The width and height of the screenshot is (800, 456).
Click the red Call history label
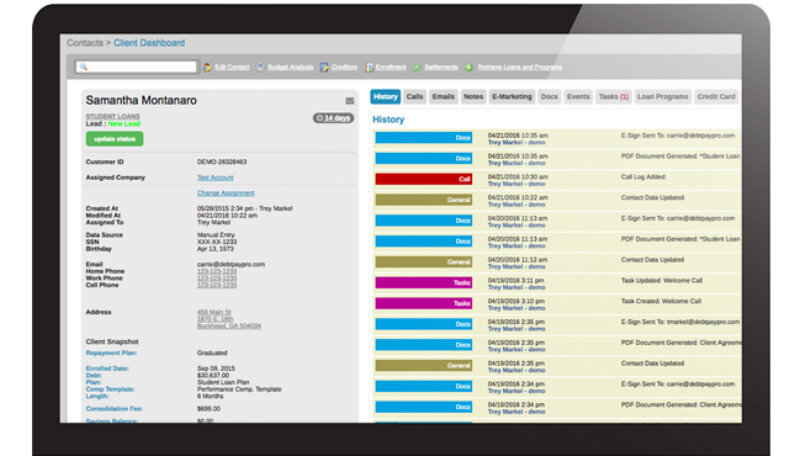point(424,179)
